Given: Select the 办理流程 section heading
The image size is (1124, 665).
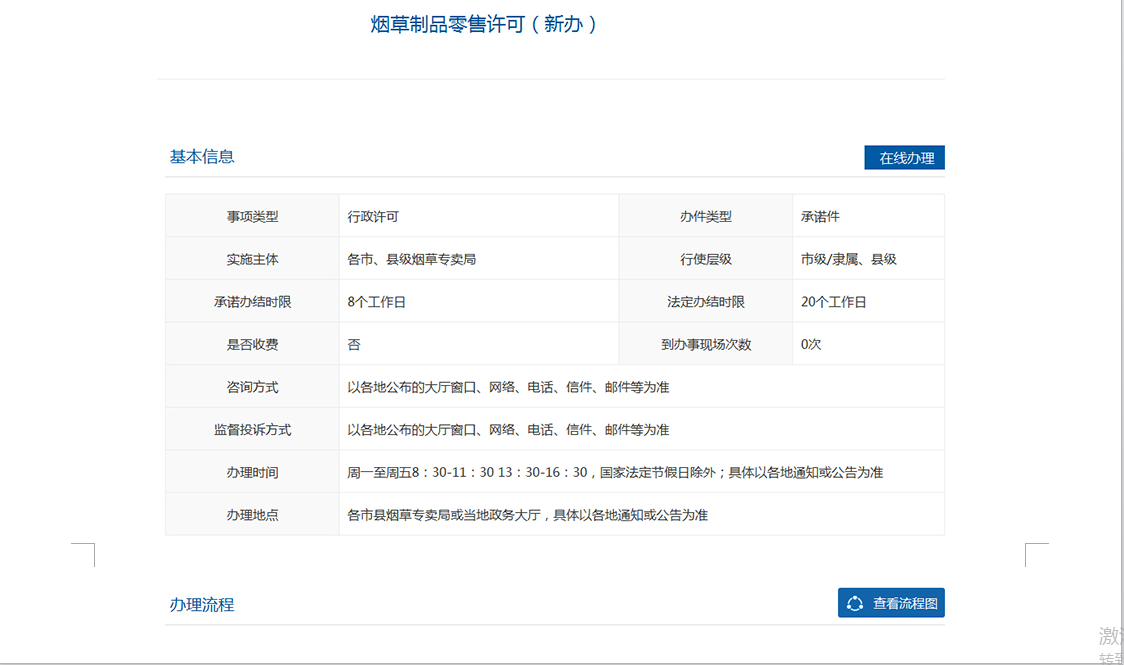Looking at the screenshot, I should tap(202, 604).
